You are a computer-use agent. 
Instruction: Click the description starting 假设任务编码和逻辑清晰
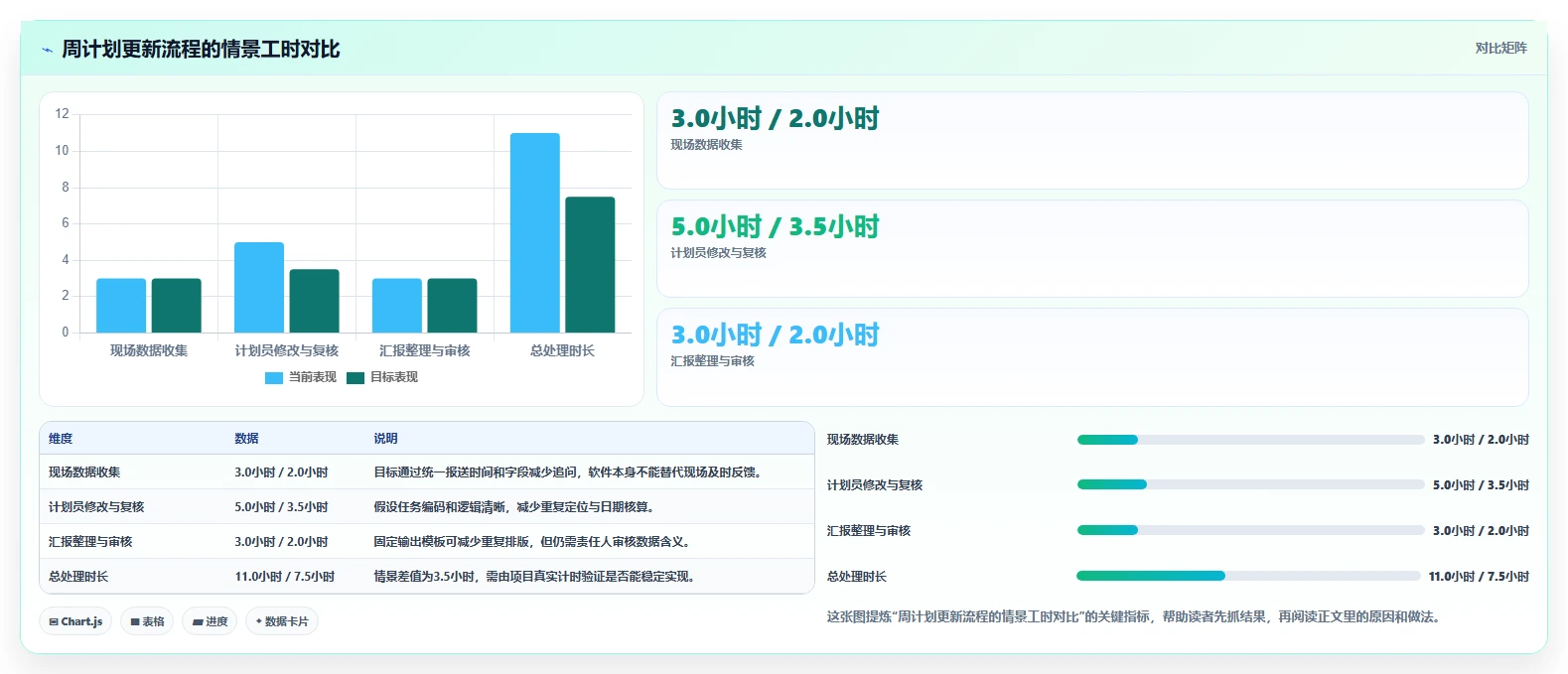click(516, 507)
